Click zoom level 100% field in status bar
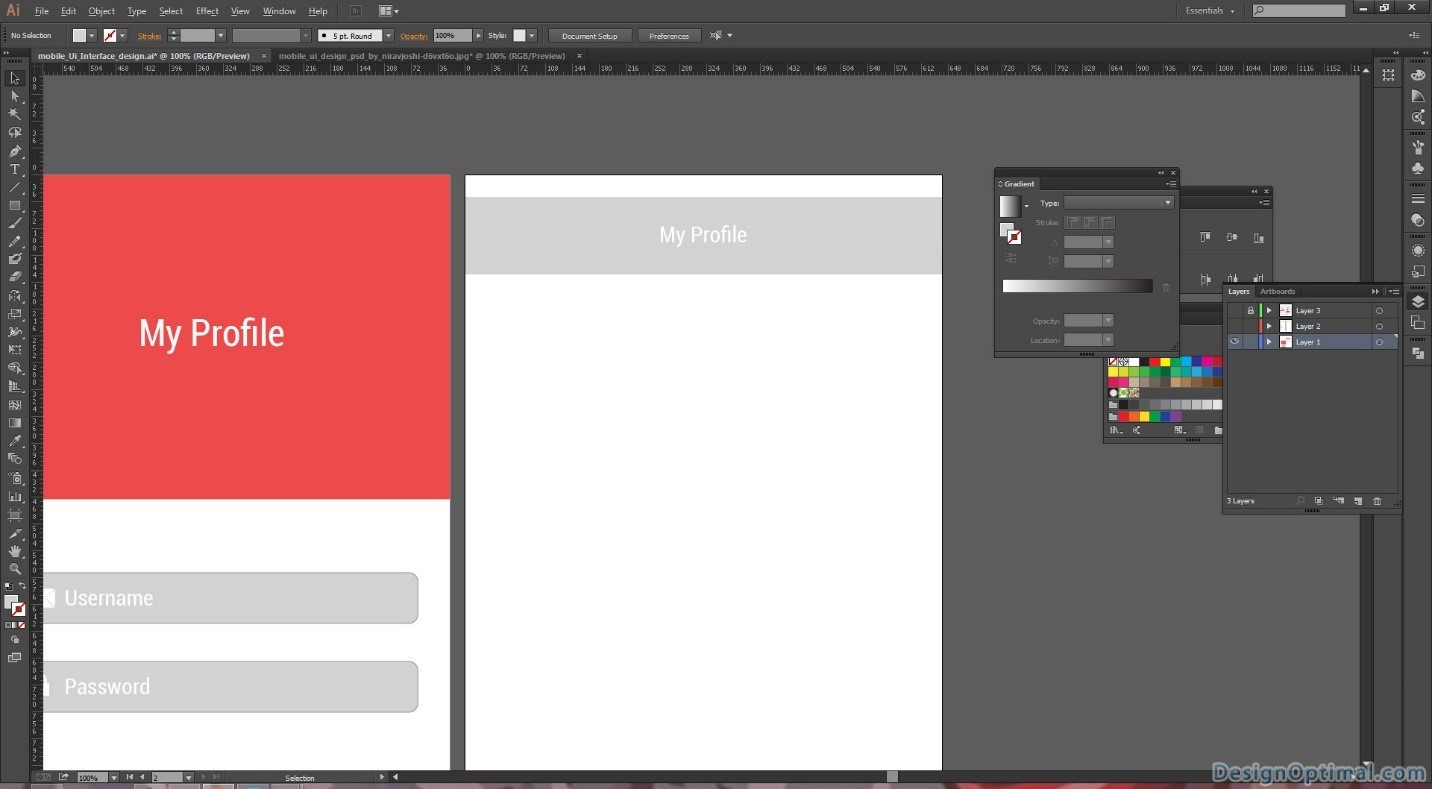Screen dimensions: 1432x789 pyautogui.click(x=91, y=777)
